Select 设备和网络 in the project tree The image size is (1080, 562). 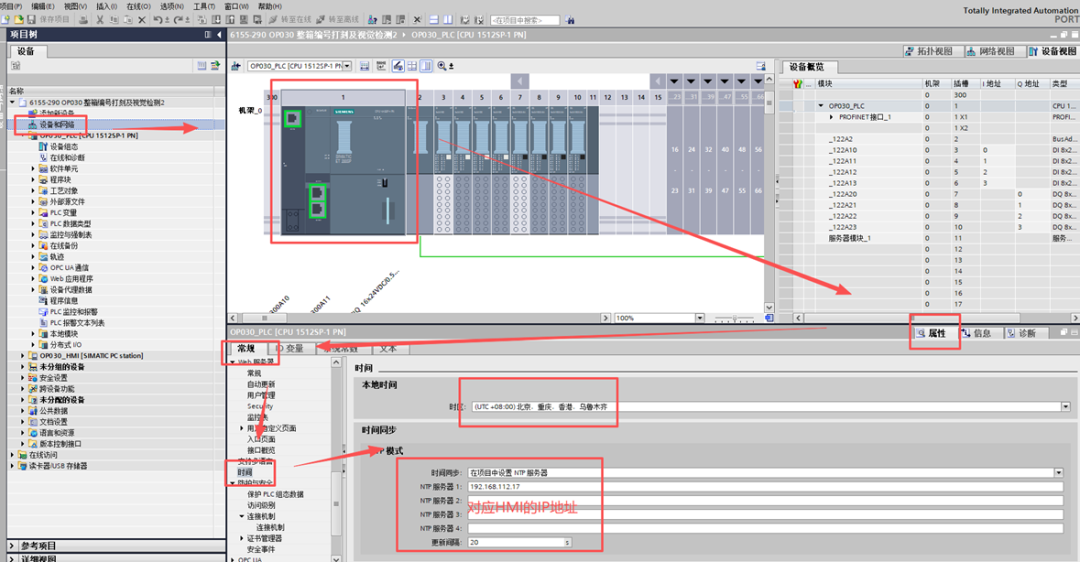(x=56, y=125)
